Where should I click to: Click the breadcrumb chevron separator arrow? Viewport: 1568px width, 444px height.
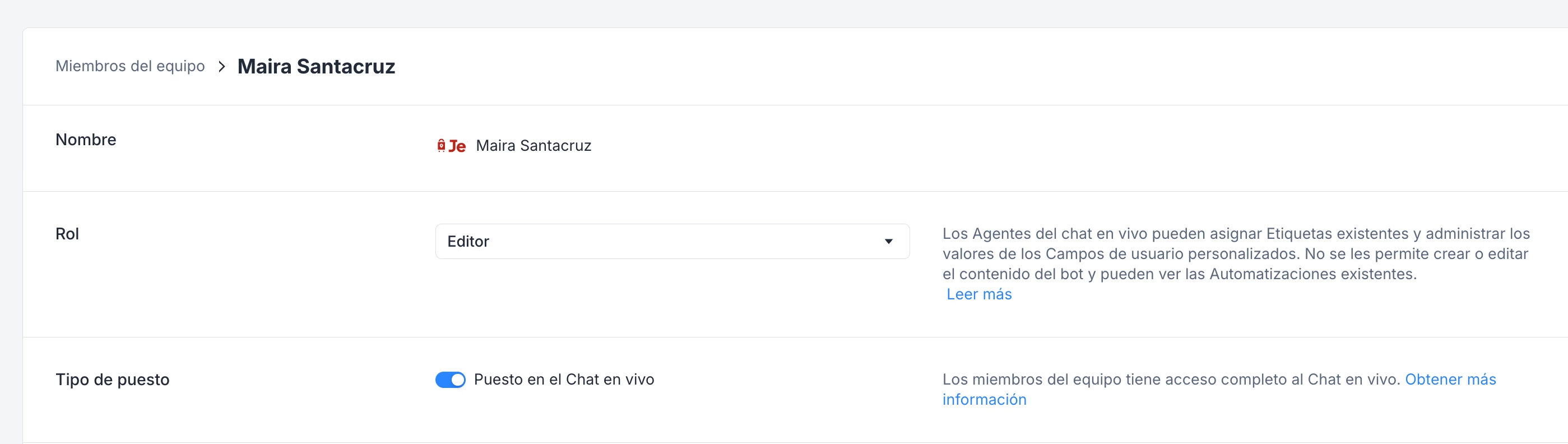point(221,66)
